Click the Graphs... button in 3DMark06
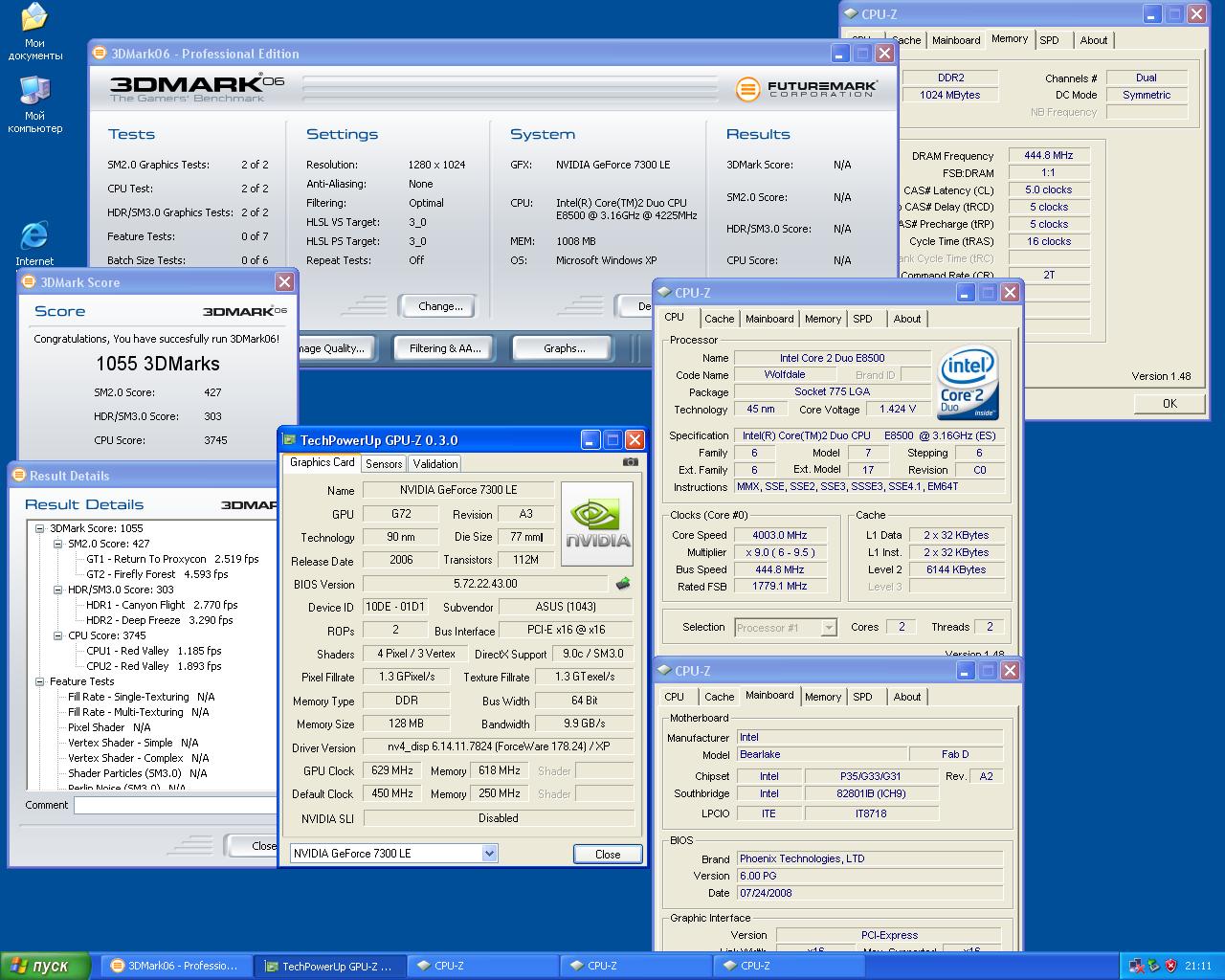Screen dimensions: 1225x980 pyautogui.click(x=564, y=348)
